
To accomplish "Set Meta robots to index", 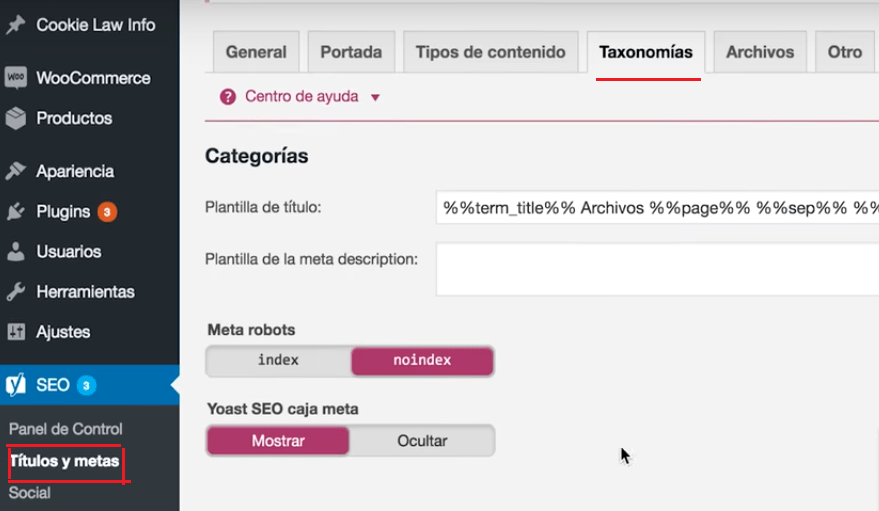I will click(x=278, y=361).
